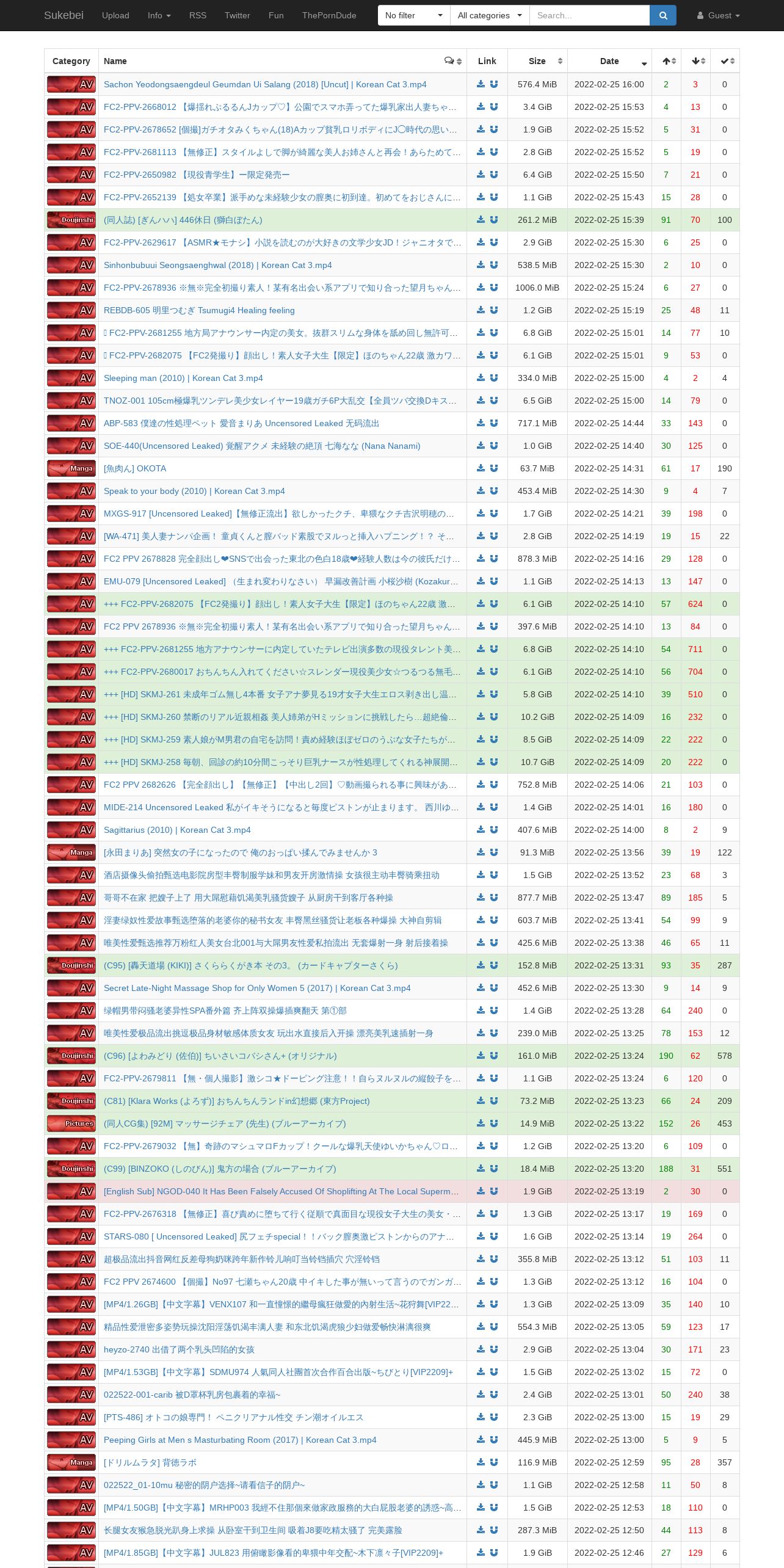Download torrent file for Sleeping man (2010)
Screen dimensions: 784x1568
coord(481,378)
